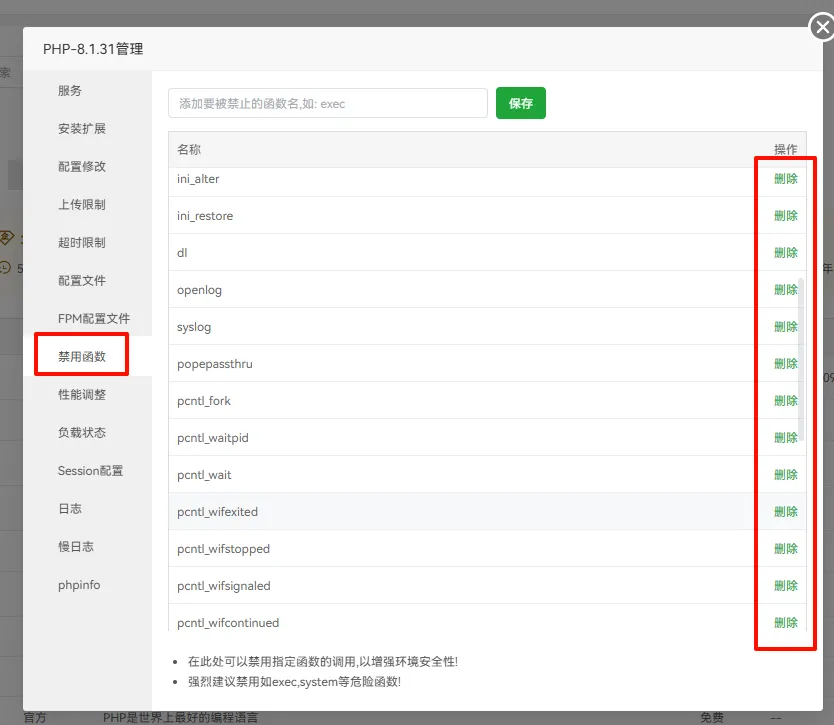The image size is (834, 725).
Task: Close the PHP-8.1.31 management dialog
Action: [x=821, y=29]
